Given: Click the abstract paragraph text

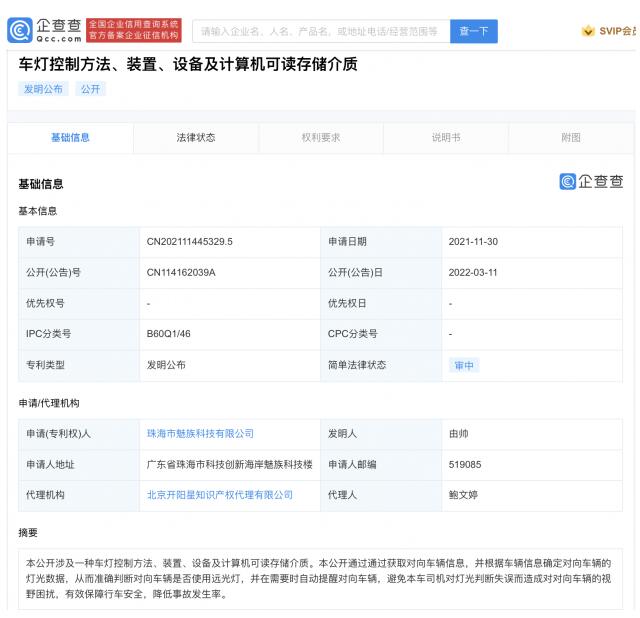Looking at the screenshot, I should pyautogui.click(x=318, y=578).
